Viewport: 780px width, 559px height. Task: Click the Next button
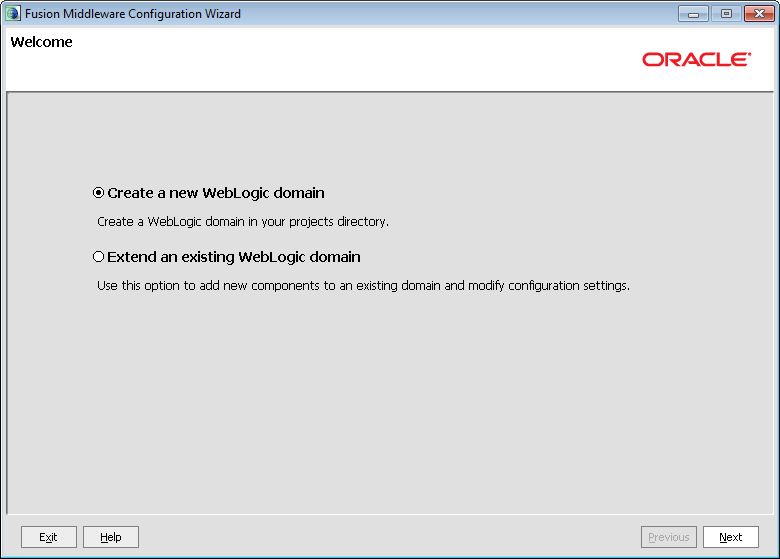pyautogui.click(x=730, y=537)
